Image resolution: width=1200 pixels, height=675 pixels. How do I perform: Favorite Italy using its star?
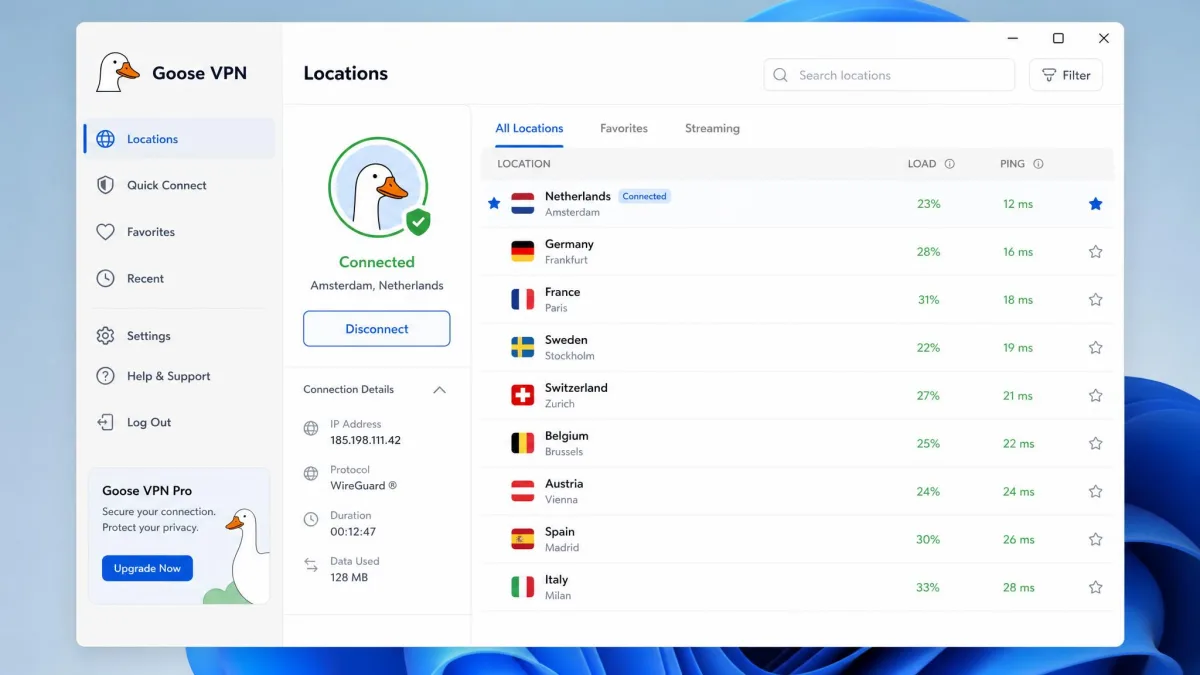pyautogui.click(x=1095, y=588)
